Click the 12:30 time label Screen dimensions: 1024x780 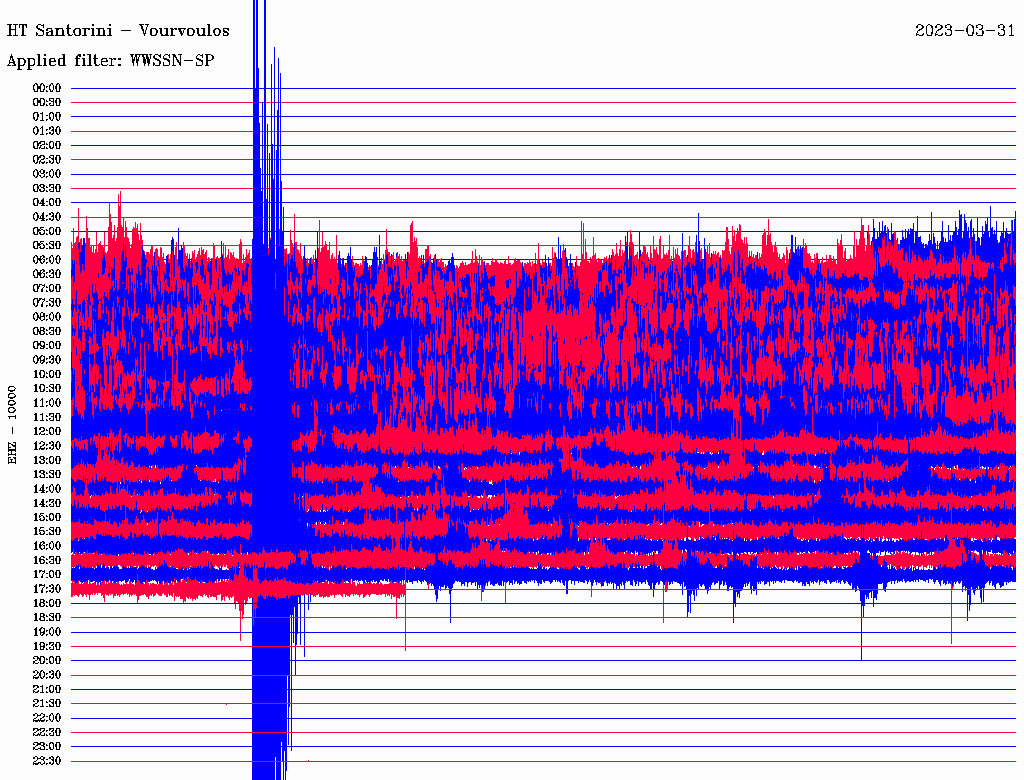coord(47,446)
